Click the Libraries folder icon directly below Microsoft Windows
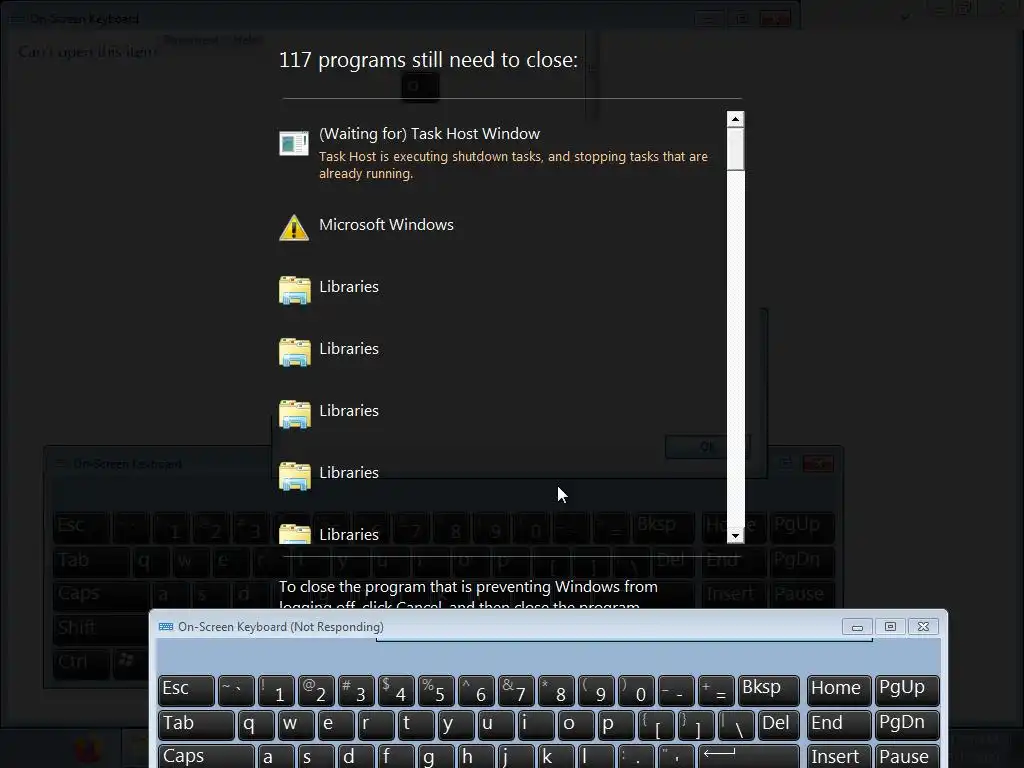Viewport: 1024px width, 768px height. pos(295,290)
